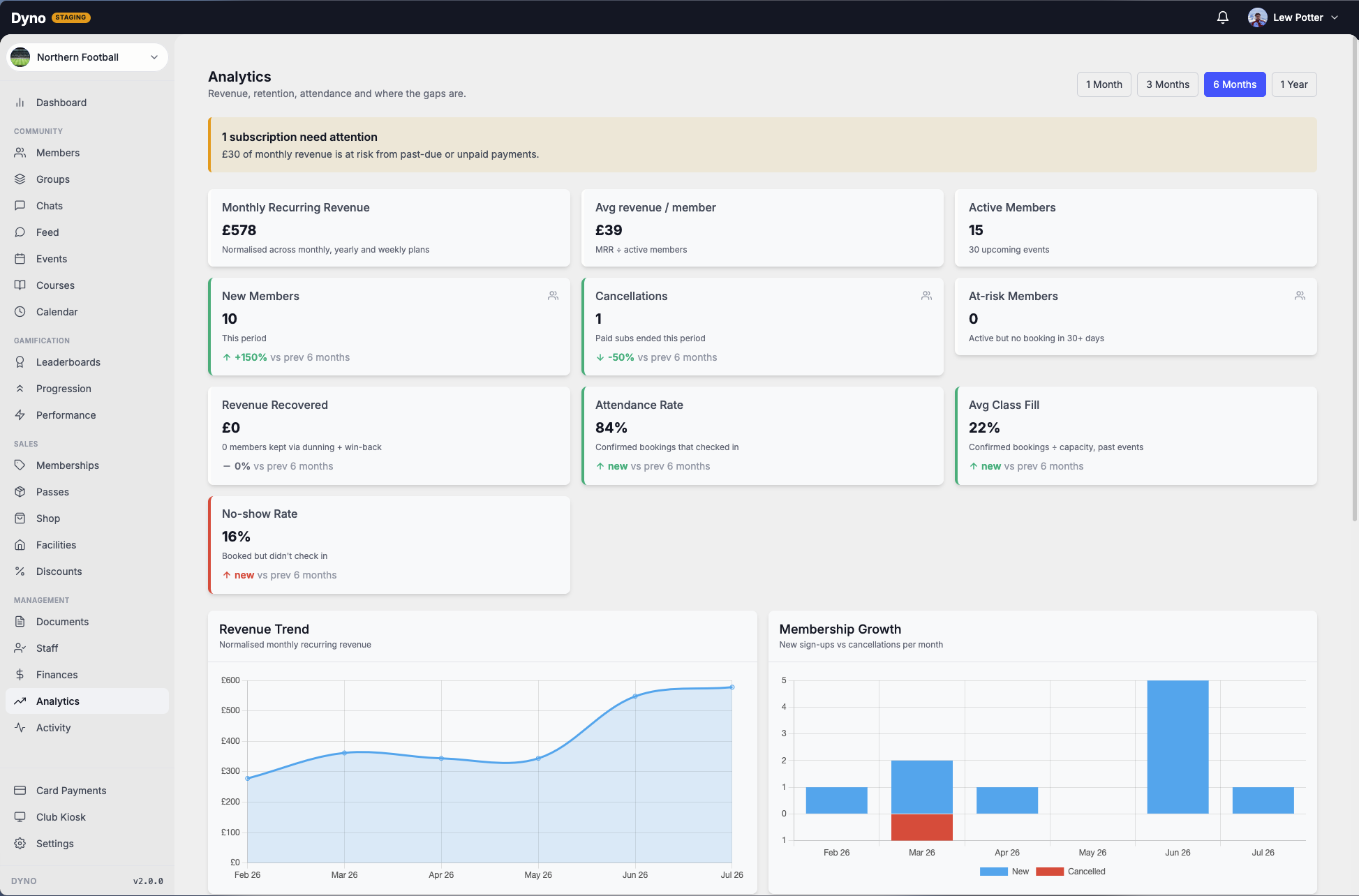Click the Courses book icon
1359x896 pixels.
20,285
